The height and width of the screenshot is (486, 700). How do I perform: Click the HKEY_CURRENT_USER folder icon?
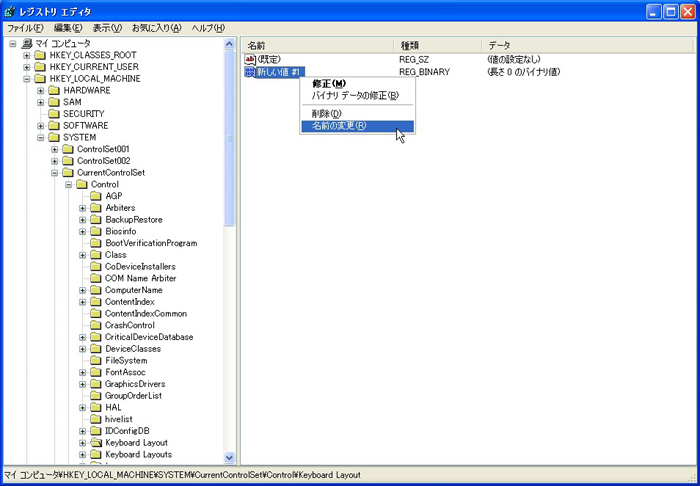tap(40, 67)
